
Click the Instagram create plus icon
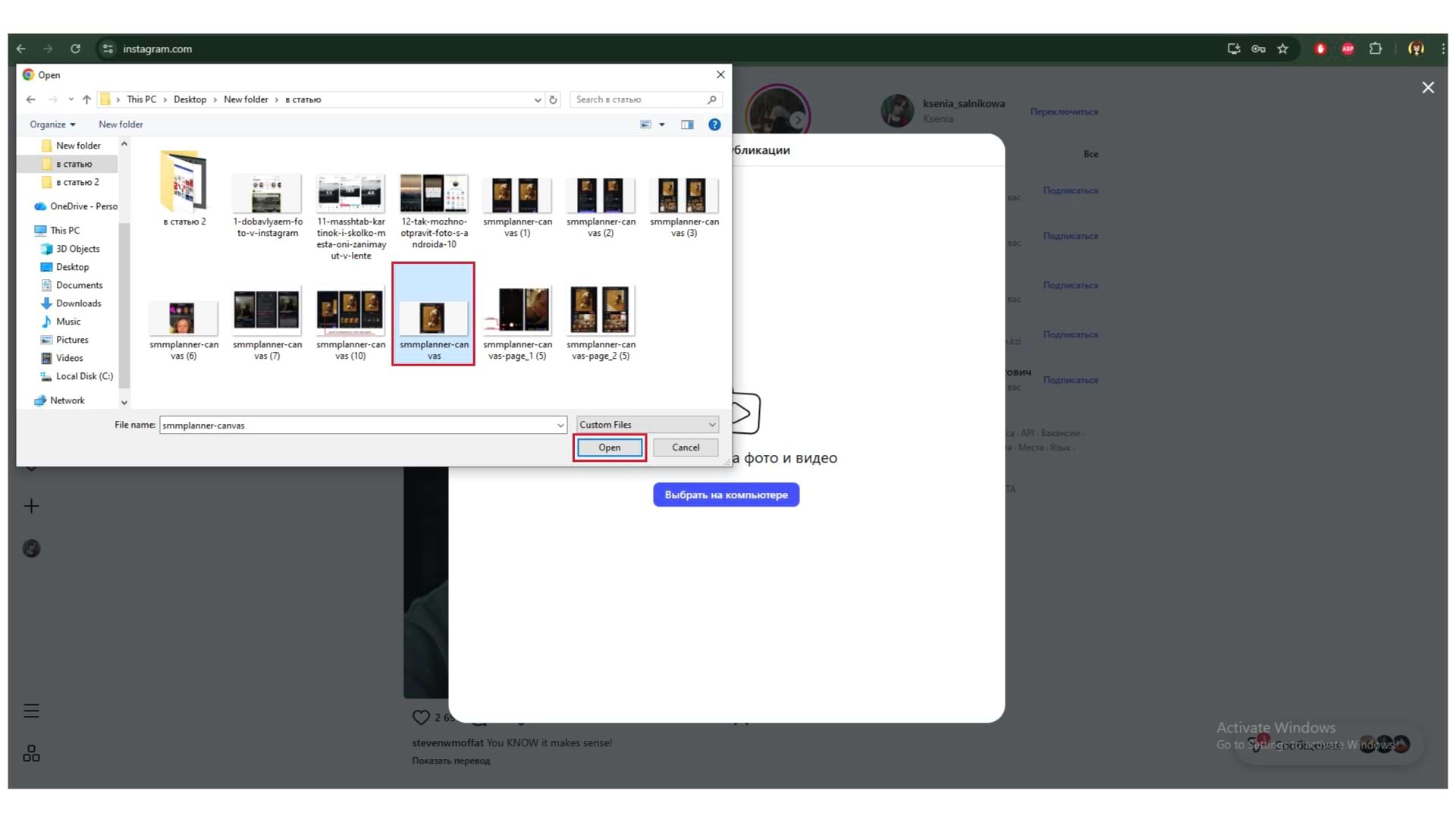click(x=31, y=506)
